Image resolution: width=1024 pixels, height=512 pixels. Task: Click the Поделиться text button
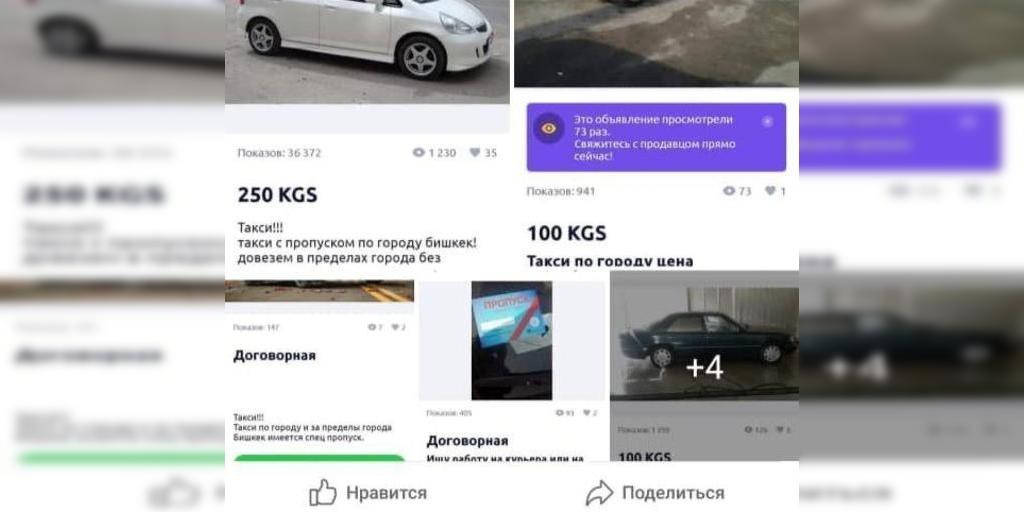[x=673, y=493]
